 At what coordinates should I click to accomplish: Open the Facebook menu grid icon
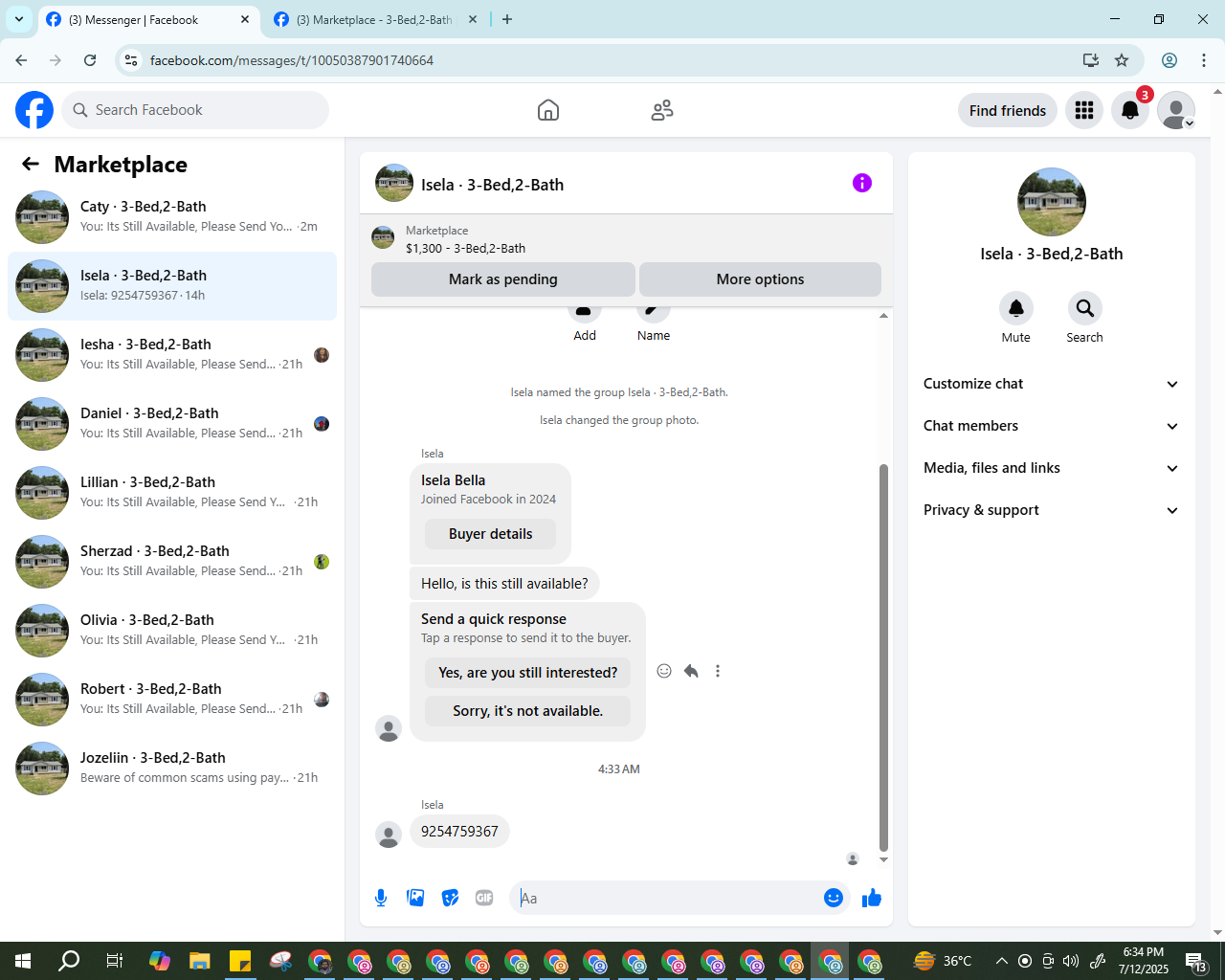(1084, 110)
